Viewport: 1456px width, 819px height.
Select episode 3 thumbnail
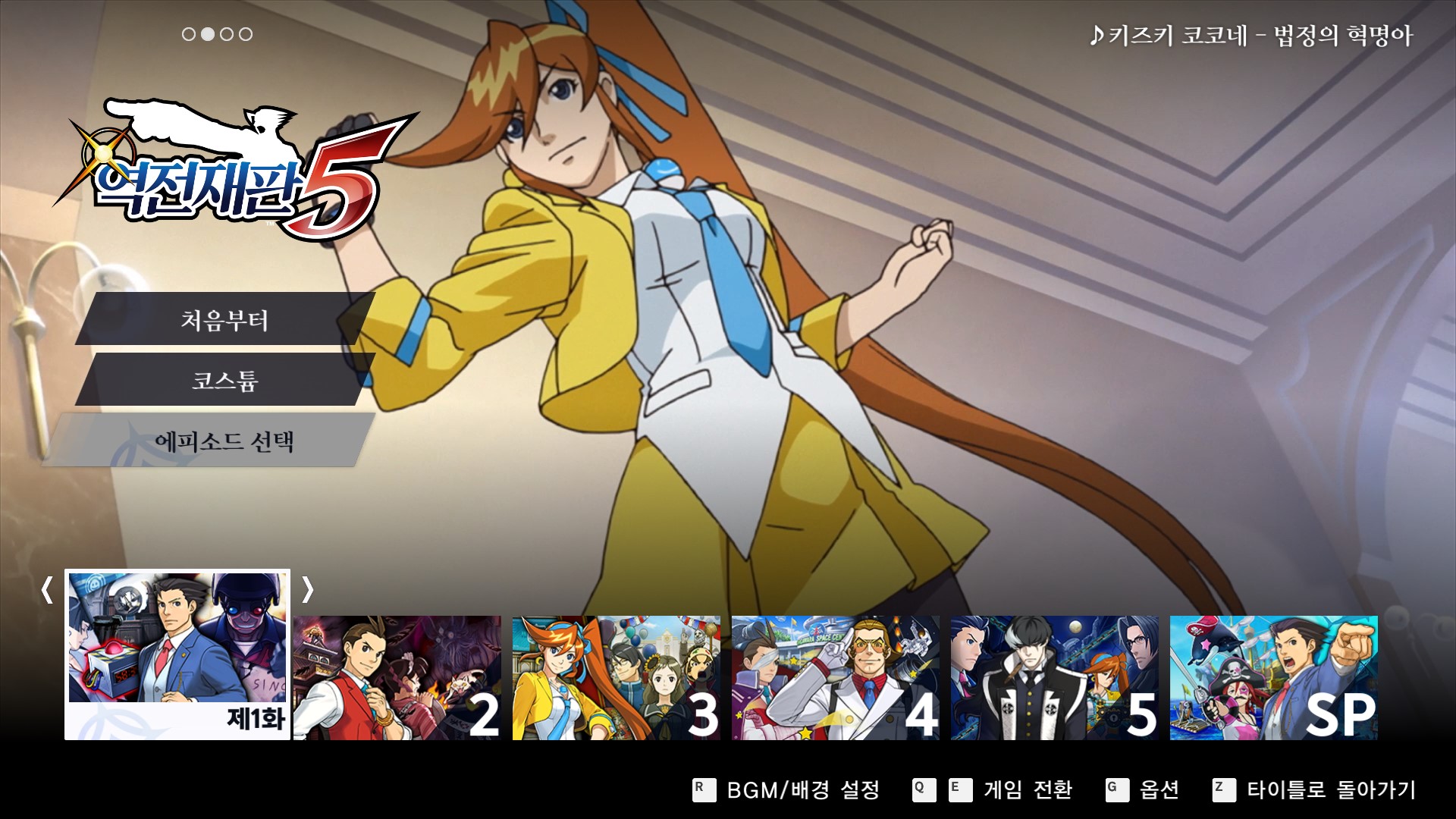[616, 677]
